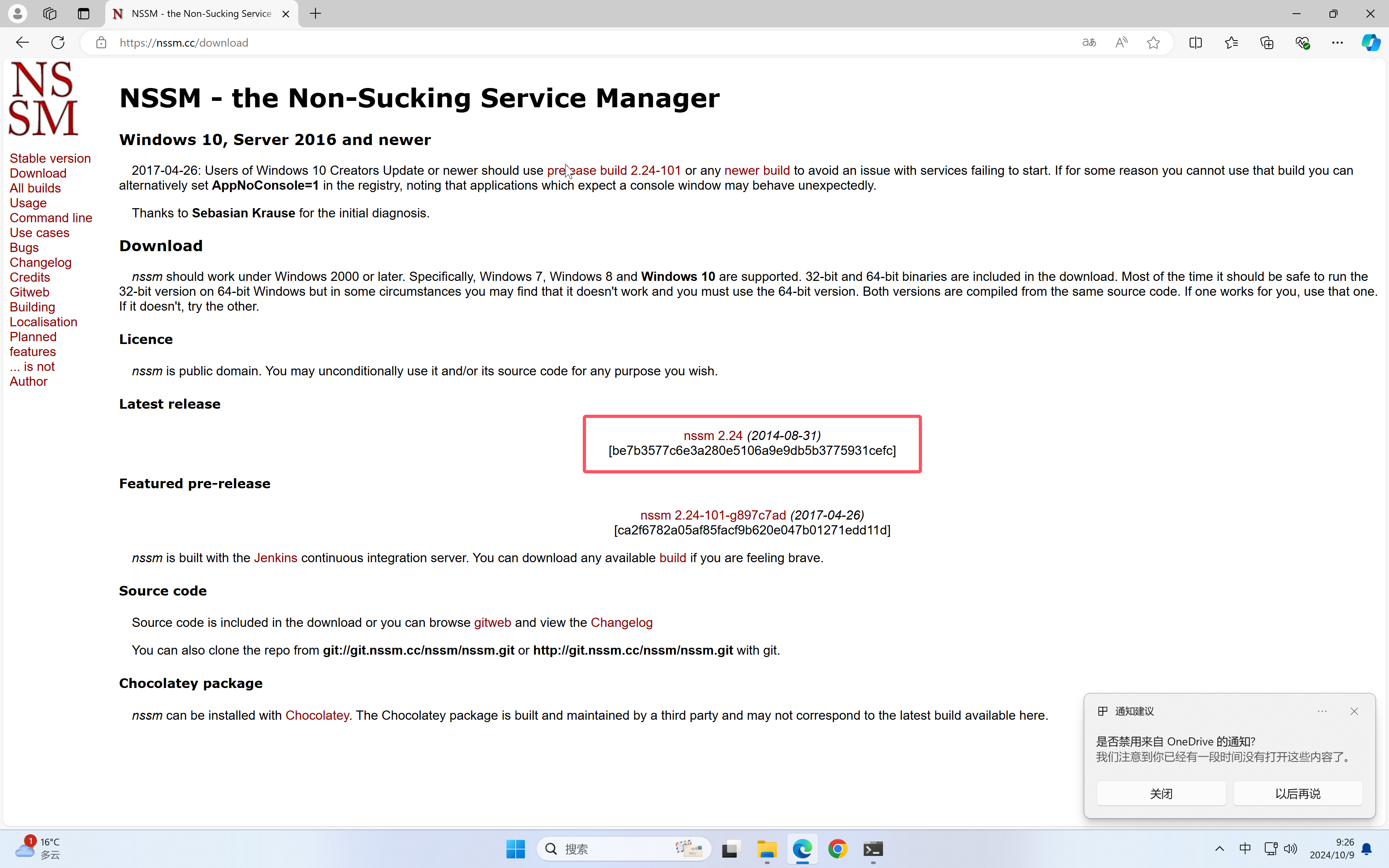Open the translate page icon
The width and height of the screenshot is (1389, 868).
(x=1089, y=43)
